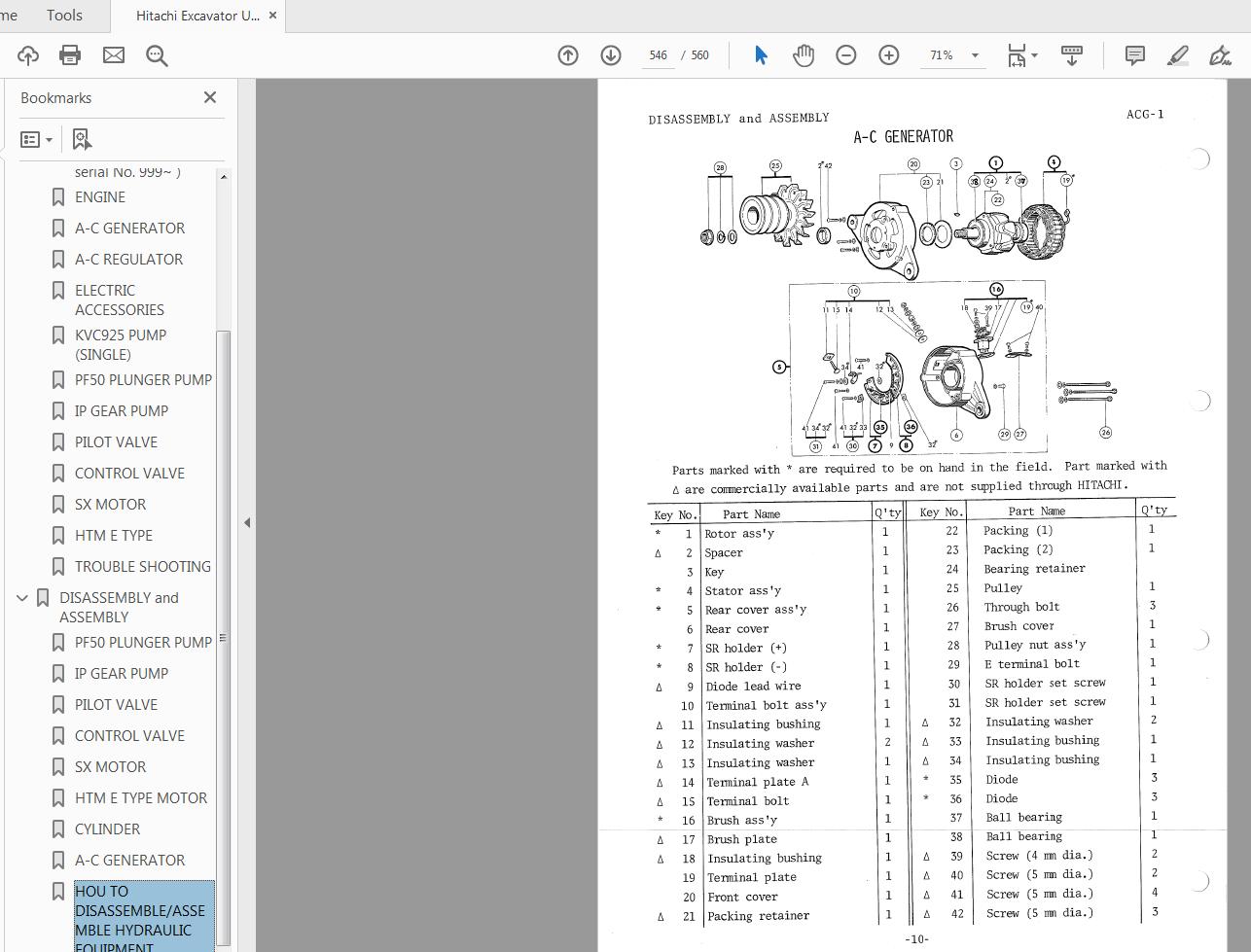Edit the page number field showing 546
The width and height of the screenshot is (1251, 952).
pyautogui.click(x=658, y=55)
